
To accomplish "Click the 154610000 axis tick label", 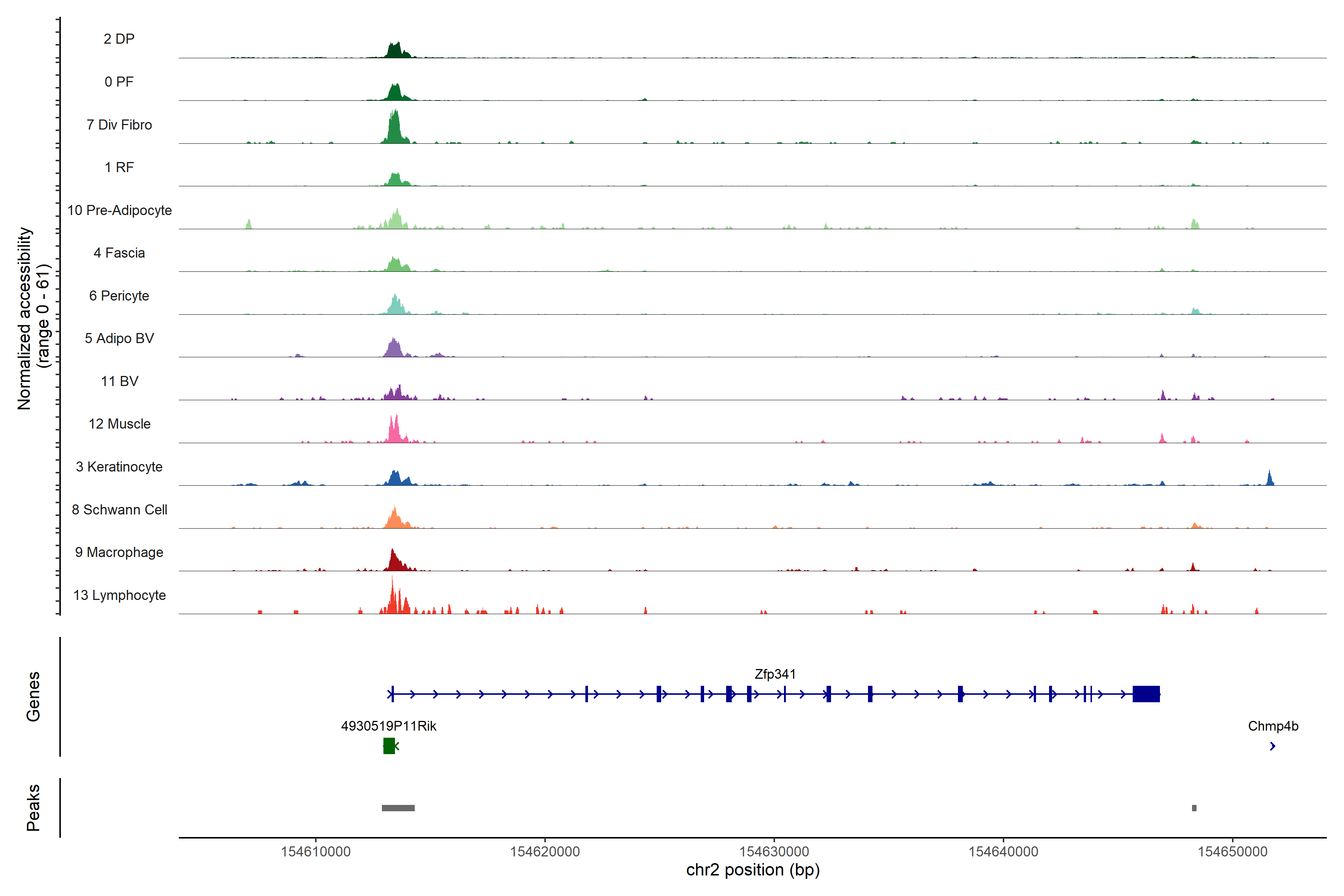I will pyautogui.click(x=315, y=852).
